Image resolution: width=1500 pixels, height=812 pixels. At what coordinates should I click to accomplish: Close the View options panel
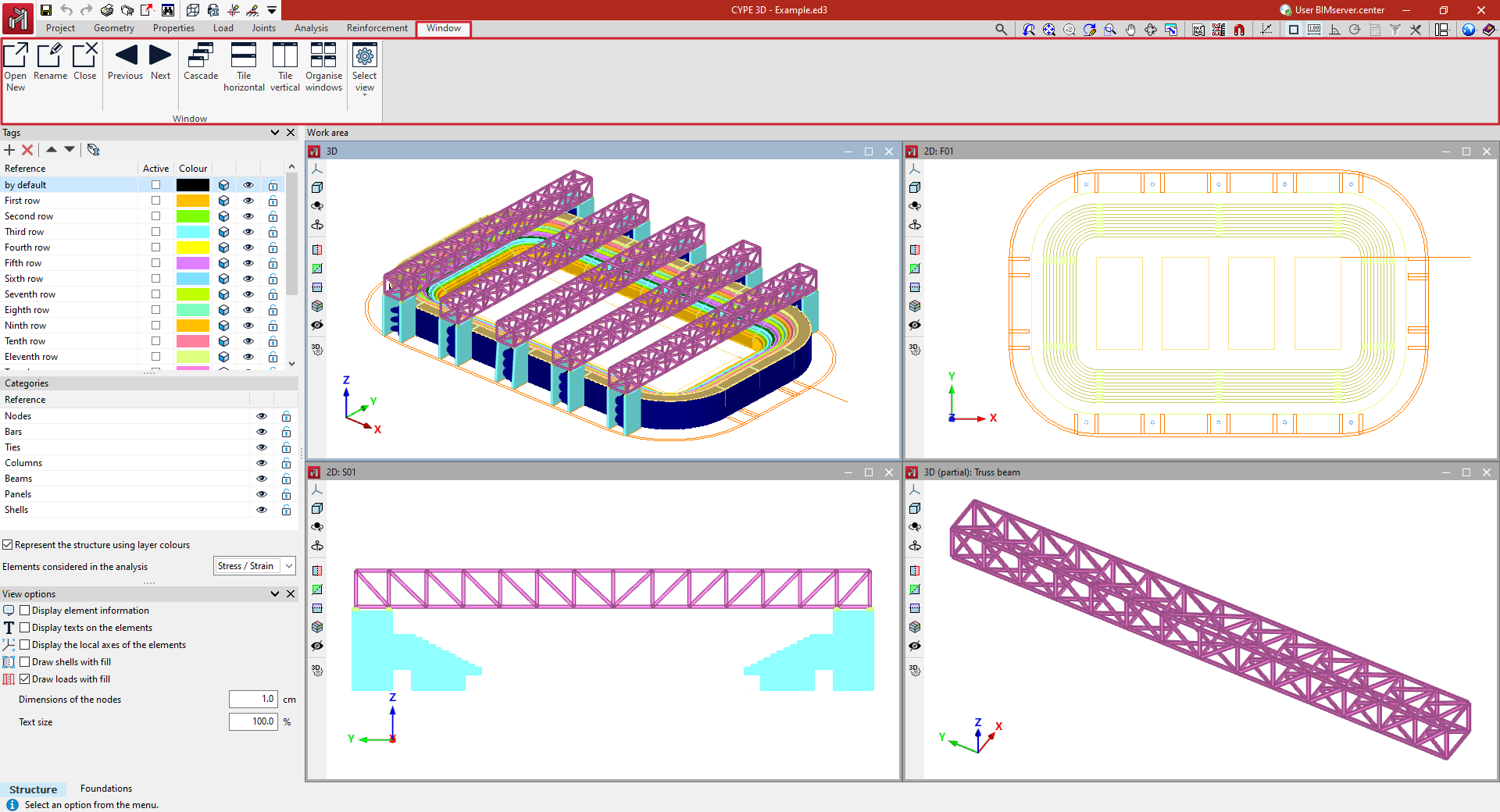(291, 594)
